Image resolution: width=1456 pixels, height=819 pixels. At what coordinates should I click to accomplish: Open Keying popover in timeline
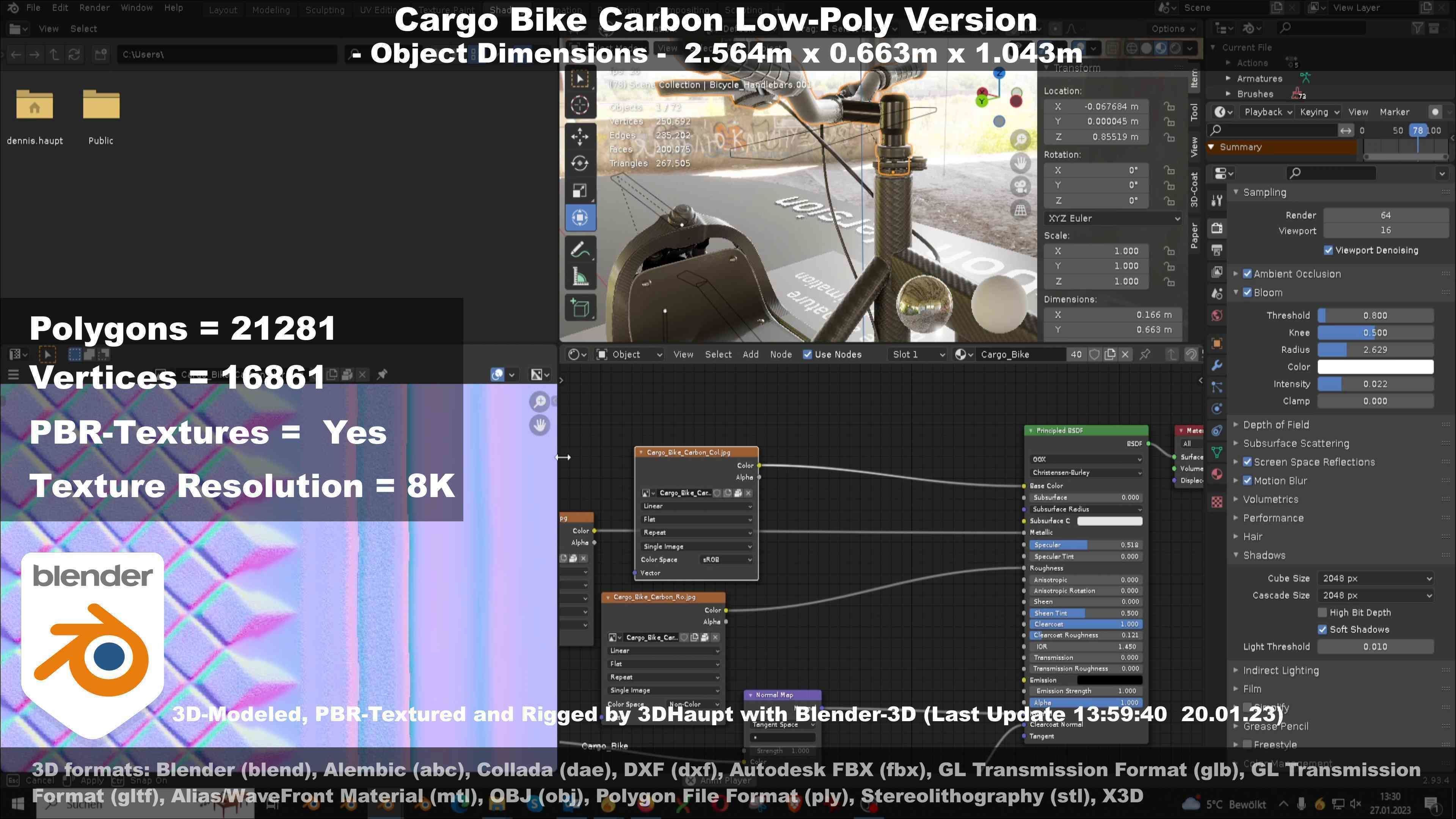pyautogui.click(x=1319, y=112)
